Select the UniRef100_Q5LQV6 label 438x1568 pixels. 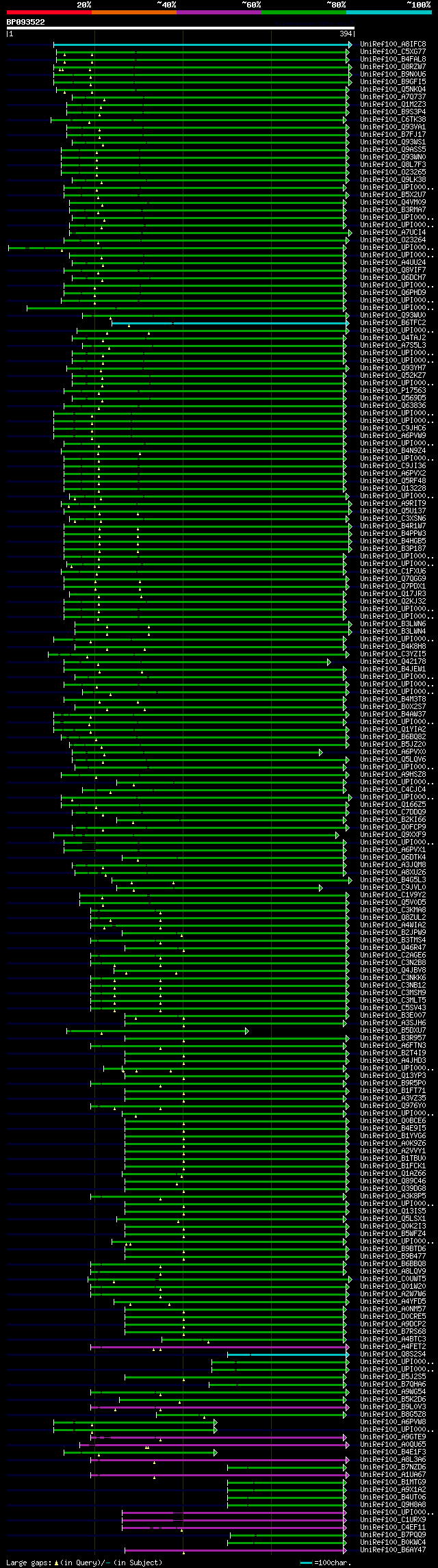[x=393, y=760]
